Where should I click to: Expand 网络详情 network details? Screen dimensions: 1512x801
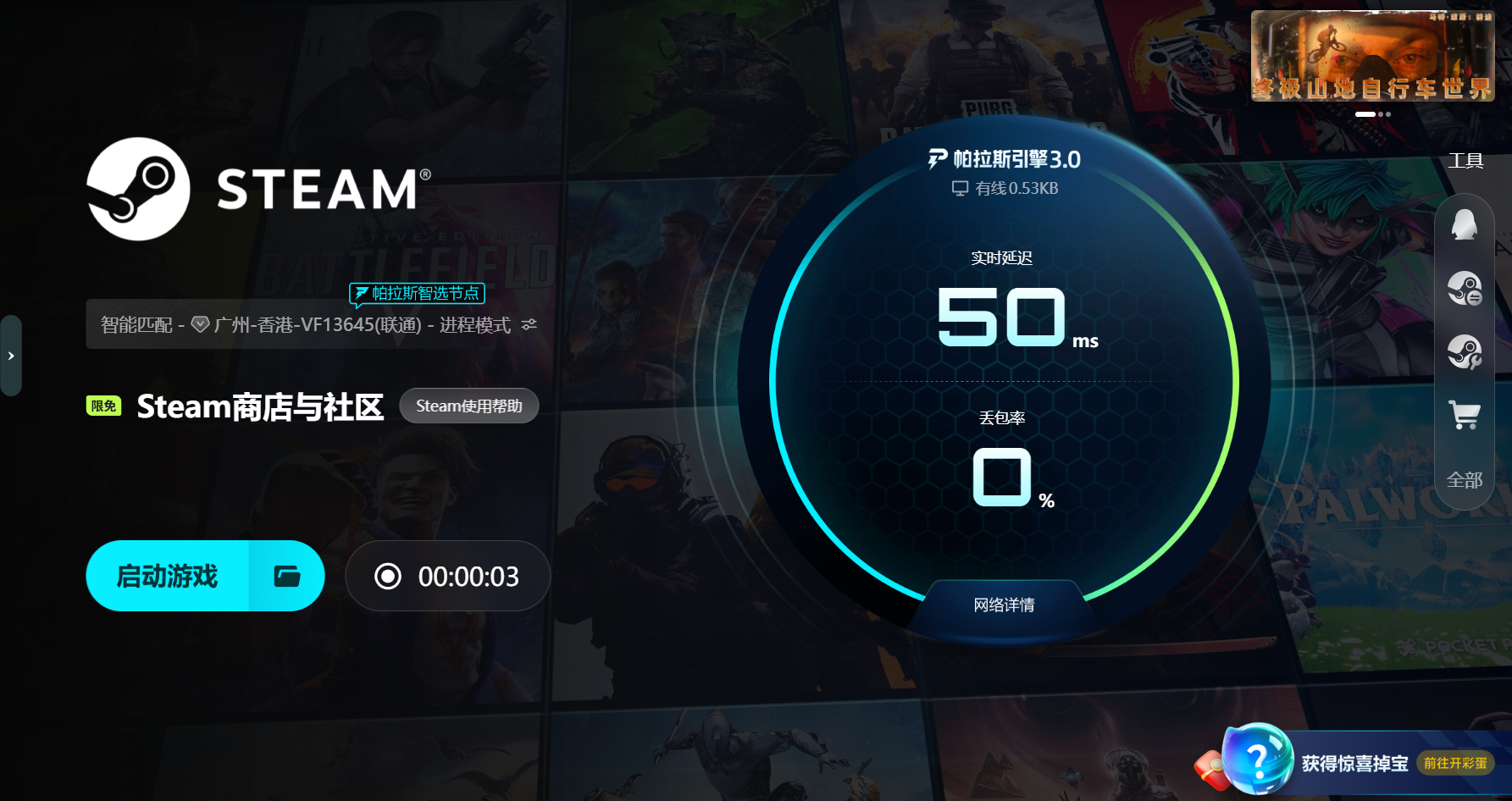point(1004,605)
